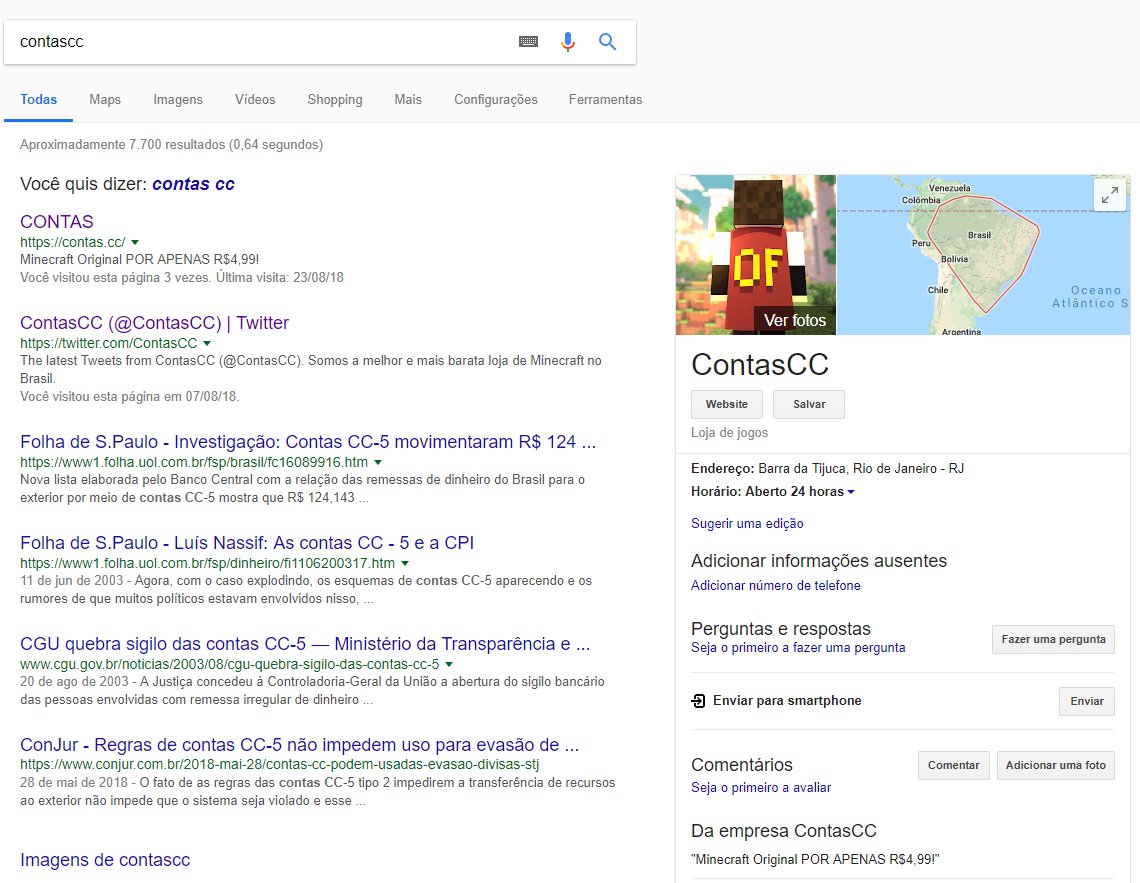
Task: Click Seja o primeiro a avaliar link
Action: click(x=761, y=787)
